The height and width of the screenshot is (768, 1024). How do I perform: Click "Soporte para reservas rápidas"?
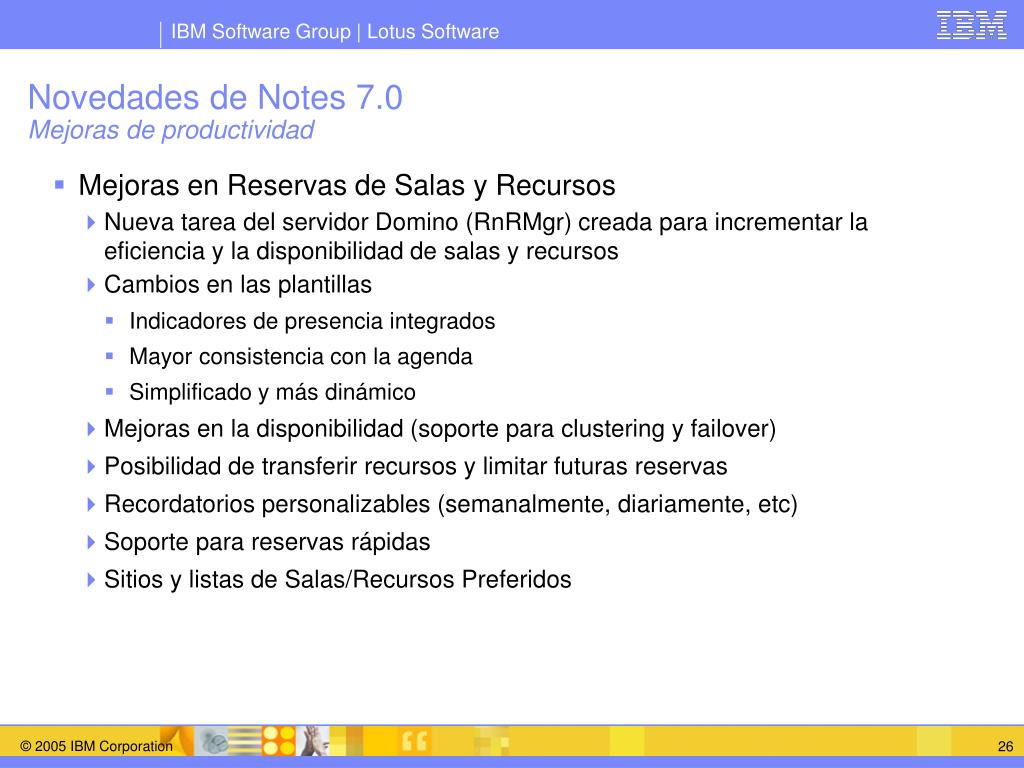(267, 542)
